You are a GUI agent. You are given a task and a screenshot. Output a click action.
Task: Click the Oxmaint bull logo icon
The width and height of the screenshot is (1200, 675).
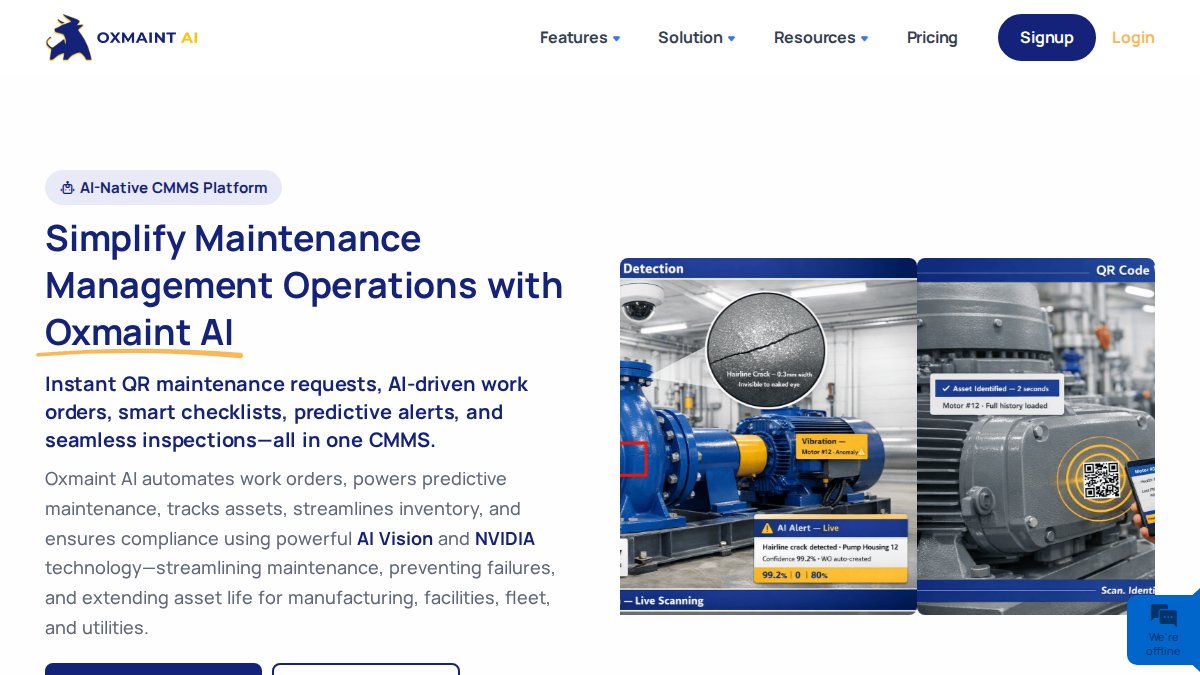(x=69, y=38)
